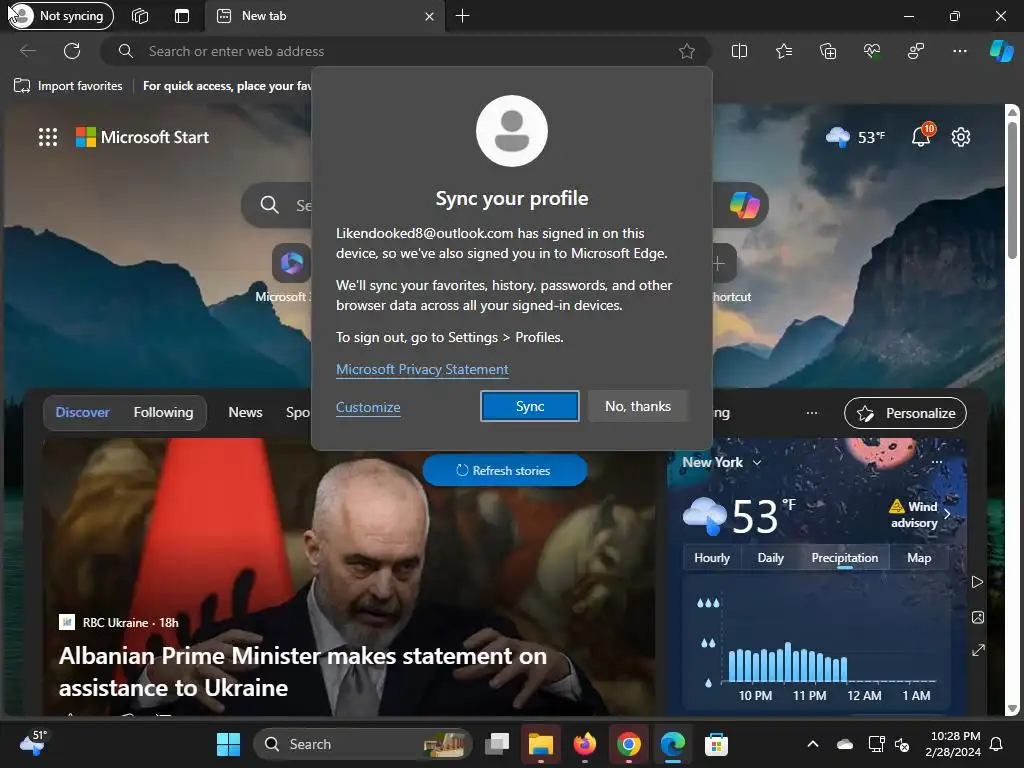This screenshot has height=768, width=1024.
Task: Open Microsoft Store from the taskbar
Action: 716,744
